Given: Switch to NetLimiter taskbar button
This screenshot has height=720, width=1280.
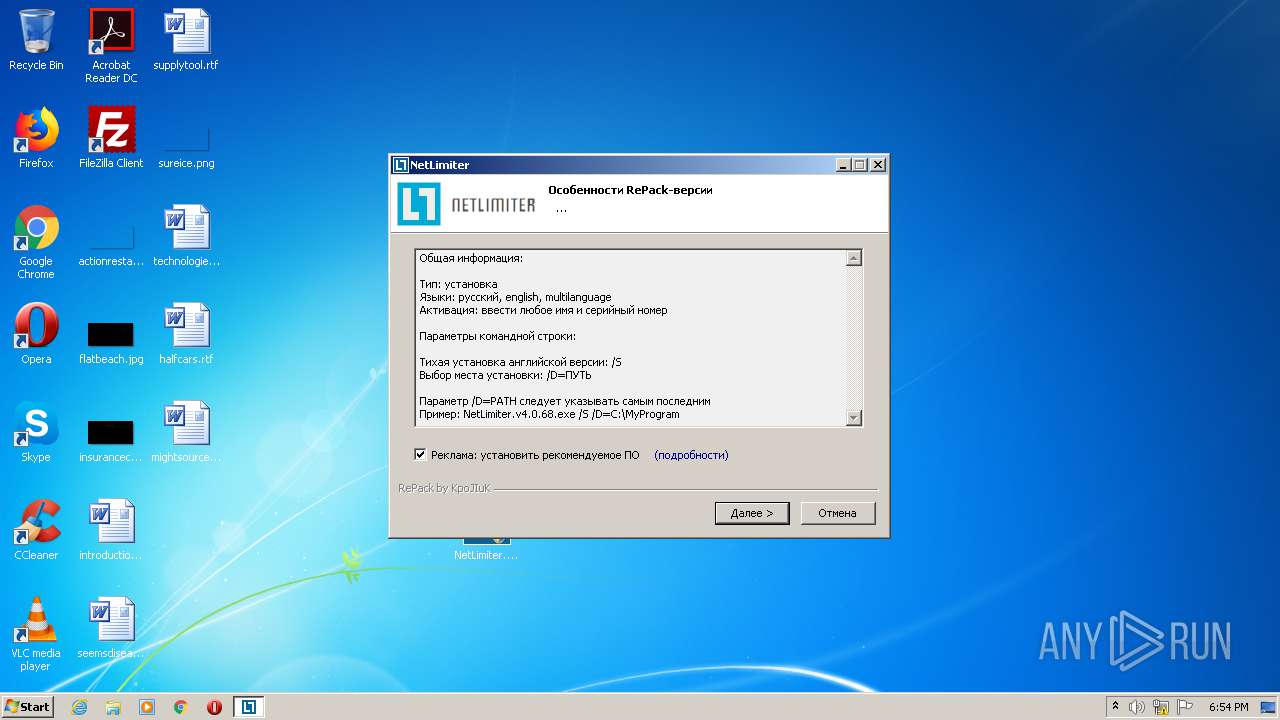Looking at the screenshot, I should (x=249, y=707).
